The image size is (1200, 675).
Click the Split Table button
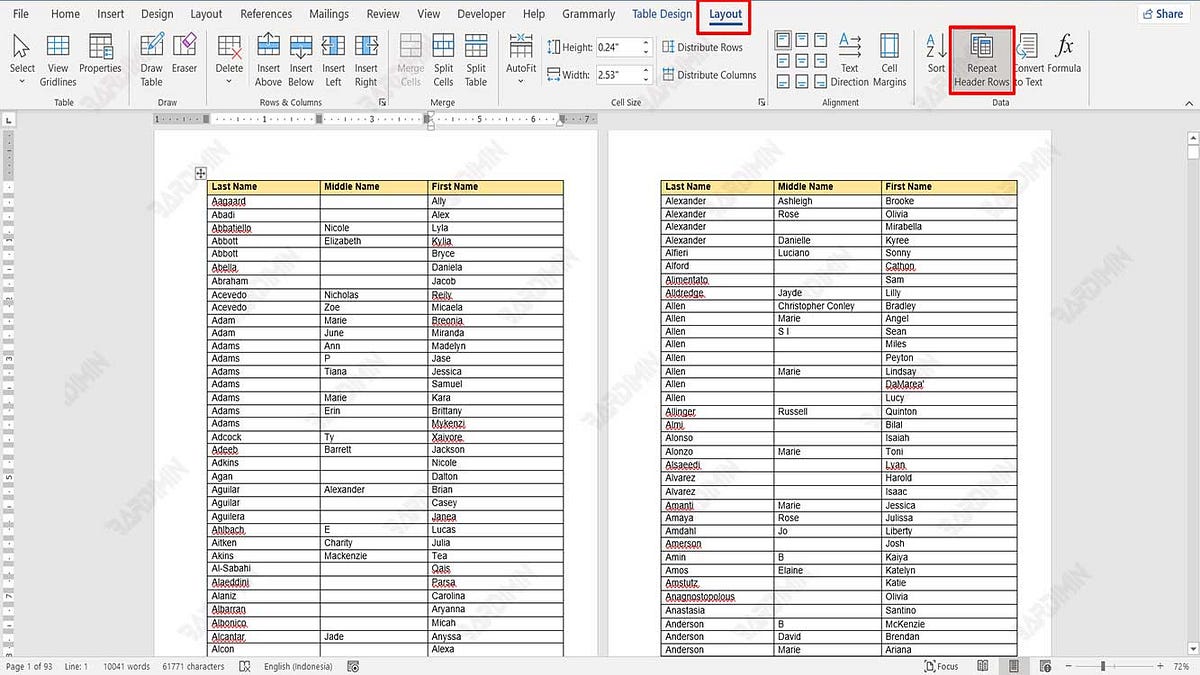pyautogui.click(x=476, y=60)
